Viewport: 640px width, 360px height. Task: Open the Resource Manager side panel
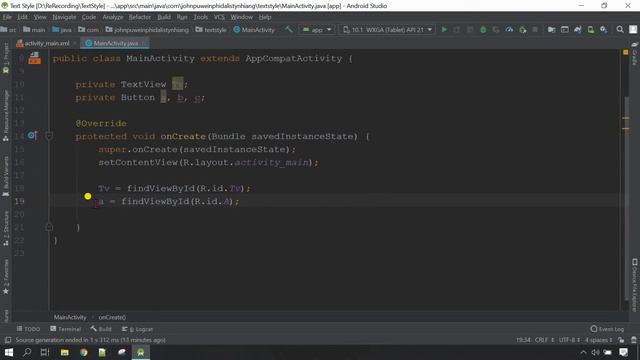point(6,116)
